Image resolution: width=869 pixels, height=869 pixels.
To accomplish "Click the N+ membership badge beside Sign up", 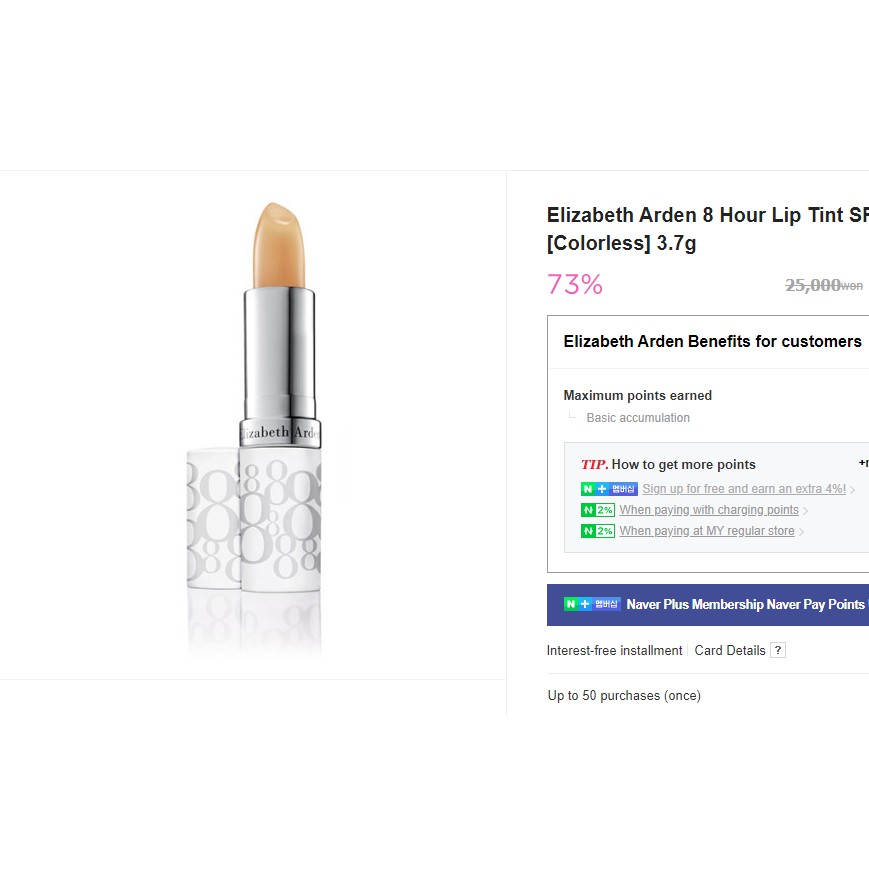I will coord(609,489).
